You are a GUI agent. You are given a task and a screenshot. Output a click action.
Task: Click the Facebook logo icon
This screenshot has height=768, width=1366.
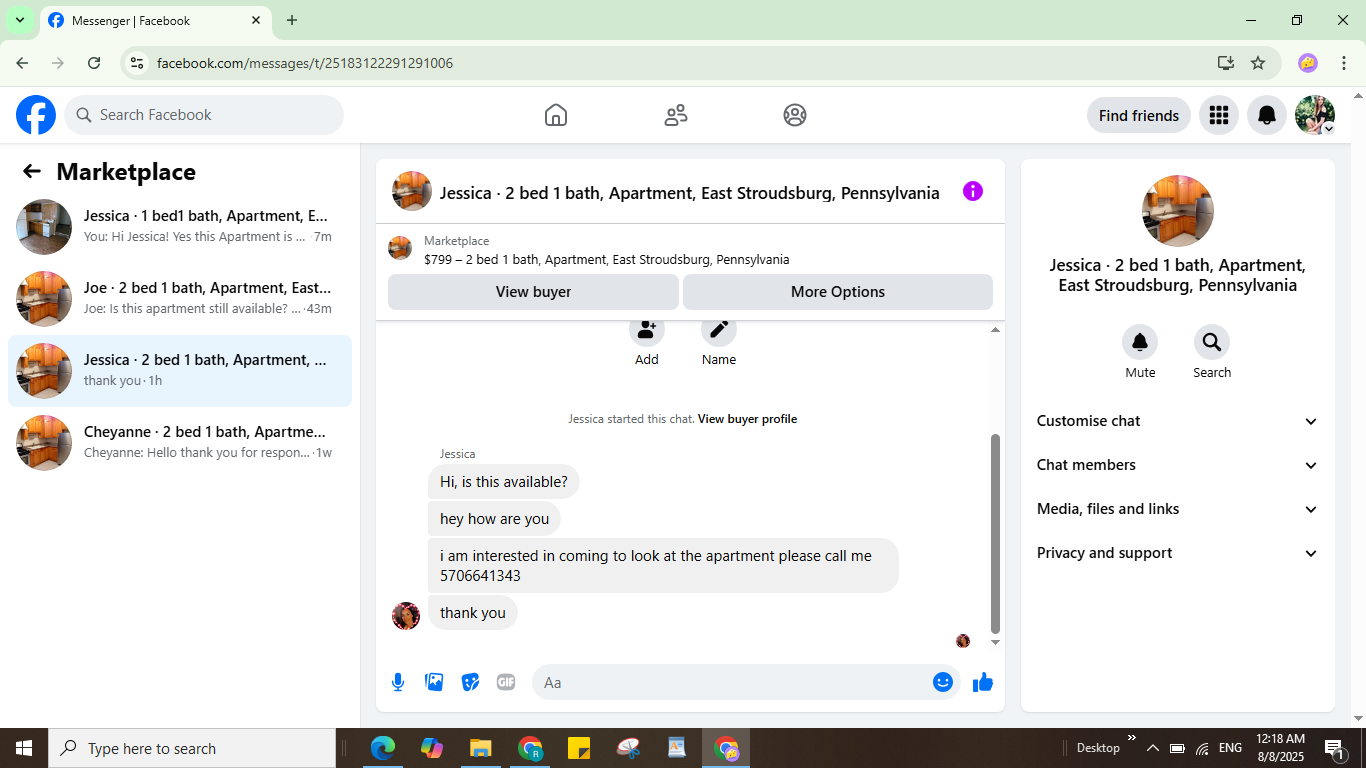[x=36, y=115]
